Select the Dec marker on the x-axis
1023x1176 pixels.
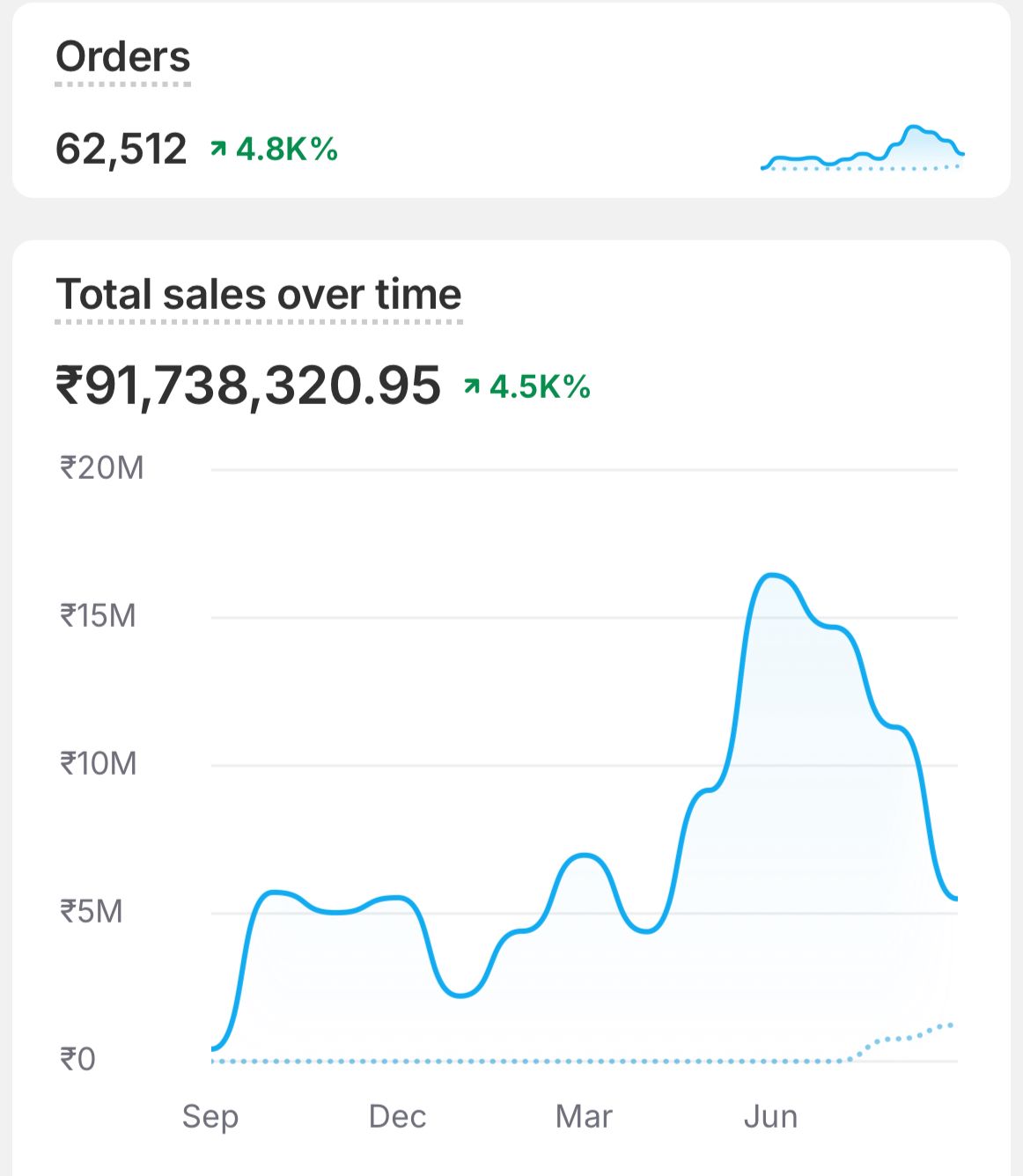397,1116
